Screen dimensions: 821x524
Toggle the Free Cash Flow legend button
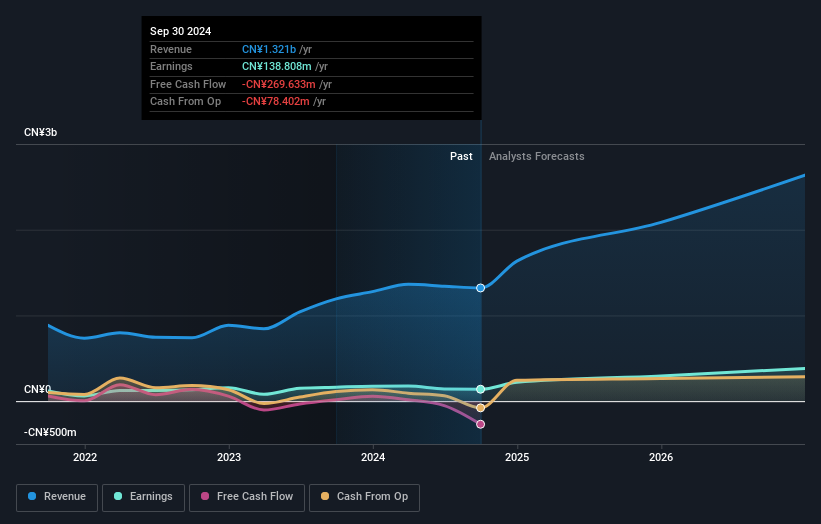[247, 497]
